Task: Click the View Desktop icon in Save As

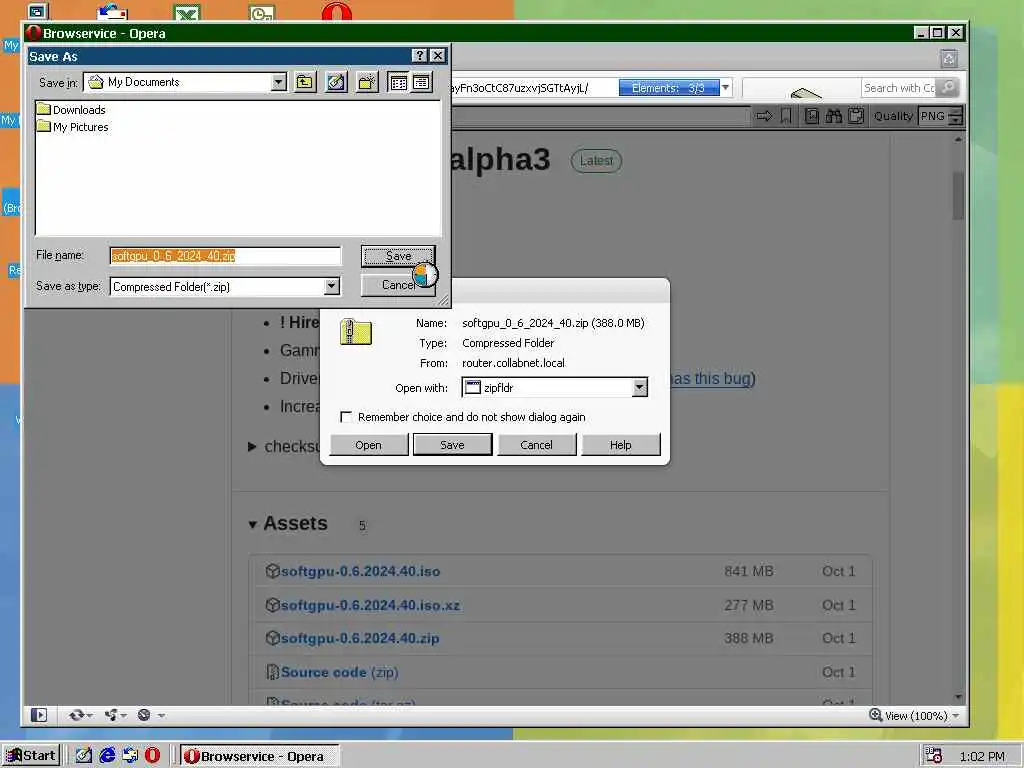Action: (336, 82)
